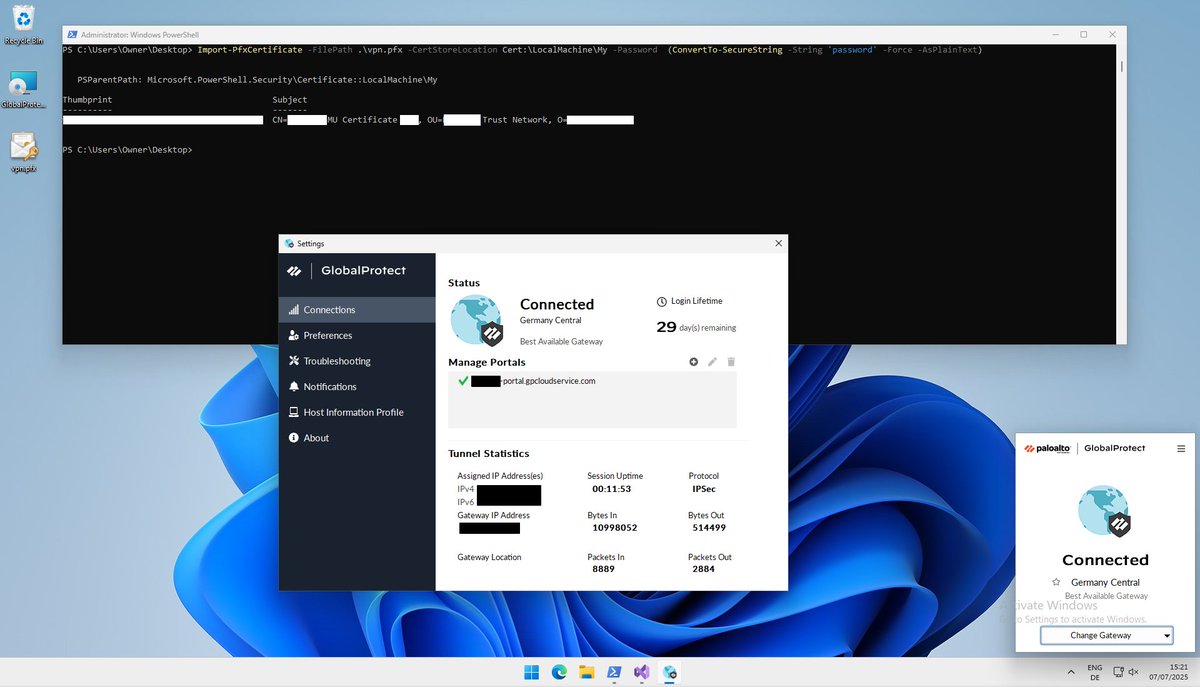Click the GlobalProtect taskbar icon
1200x687 pixels.
click(670, 672)
